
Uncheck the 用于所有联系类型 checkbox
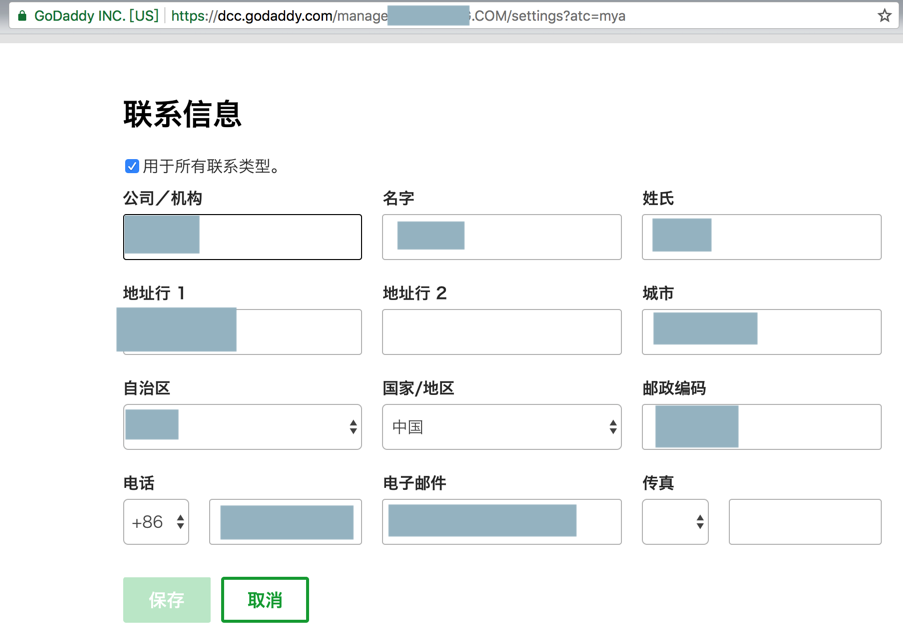tap(131, 166)
